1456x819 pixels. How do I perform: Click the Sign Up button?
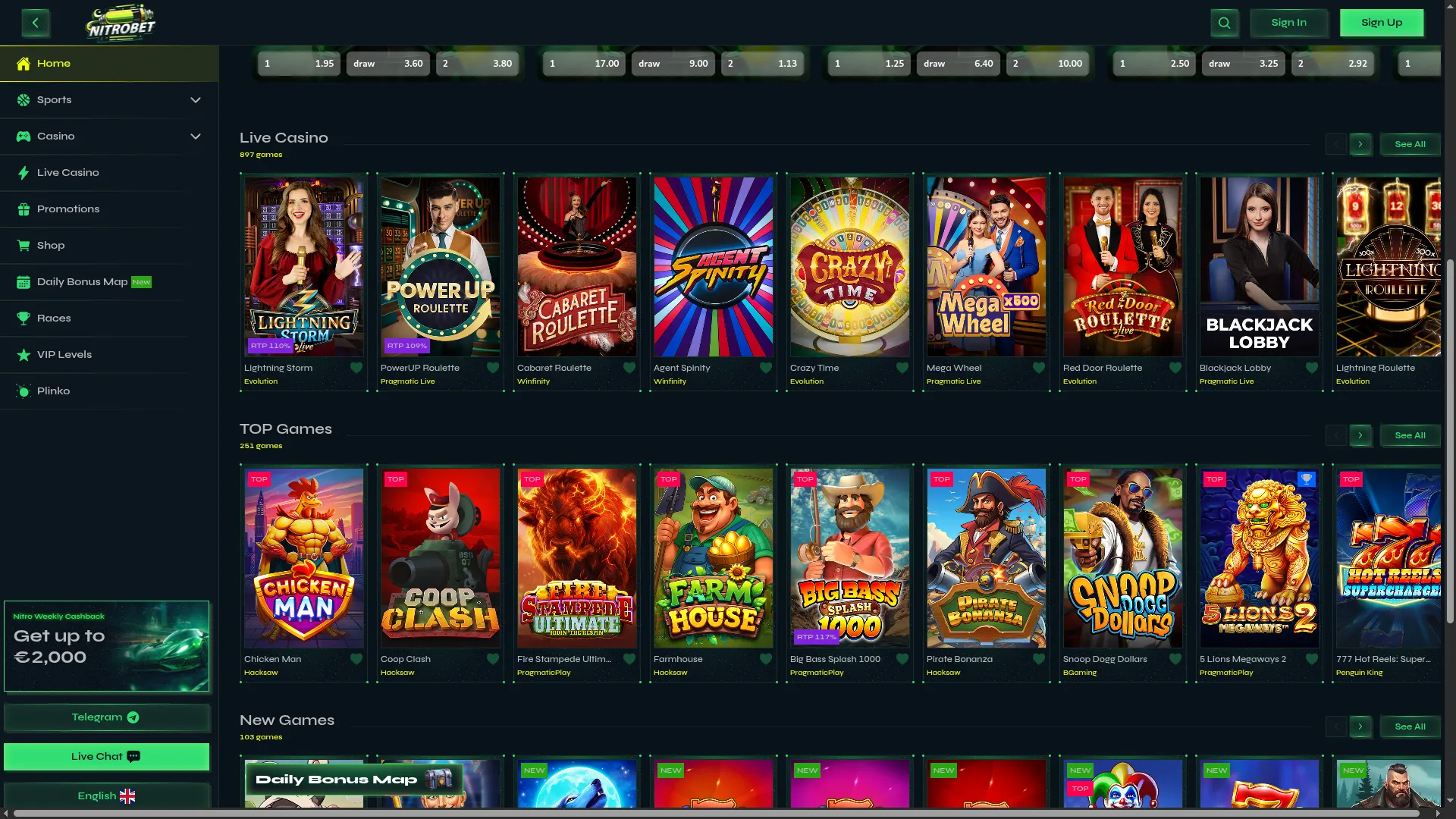(x=1382, y=23)
